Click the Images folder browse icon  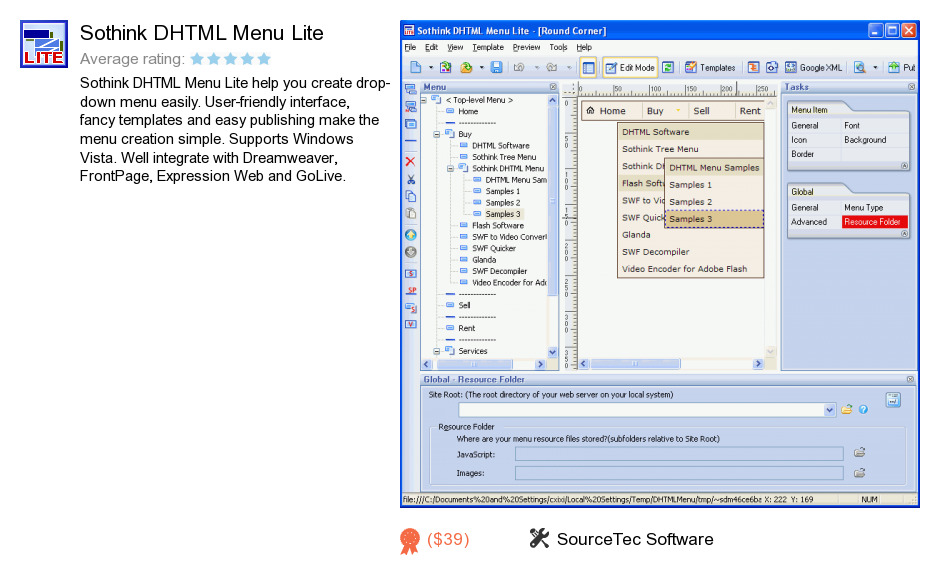(x=859, y=473)
